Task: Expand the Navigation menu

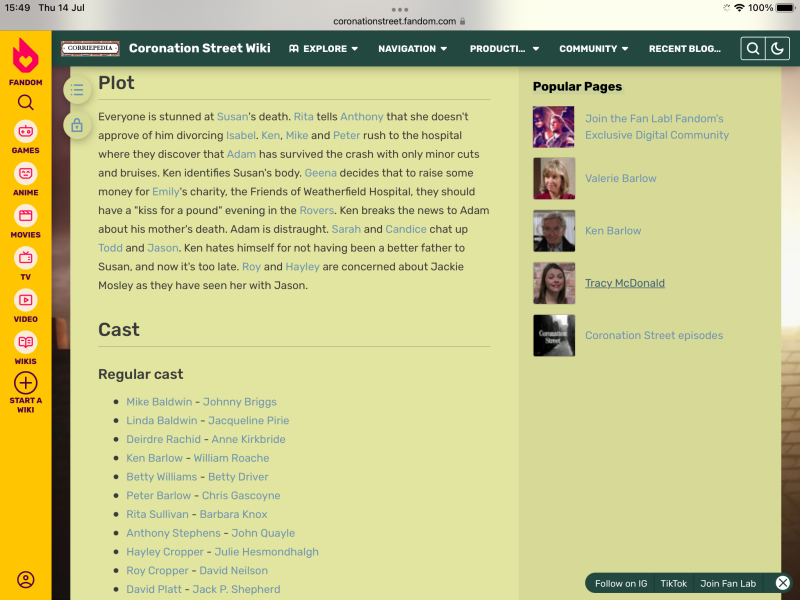Action: 412,48
